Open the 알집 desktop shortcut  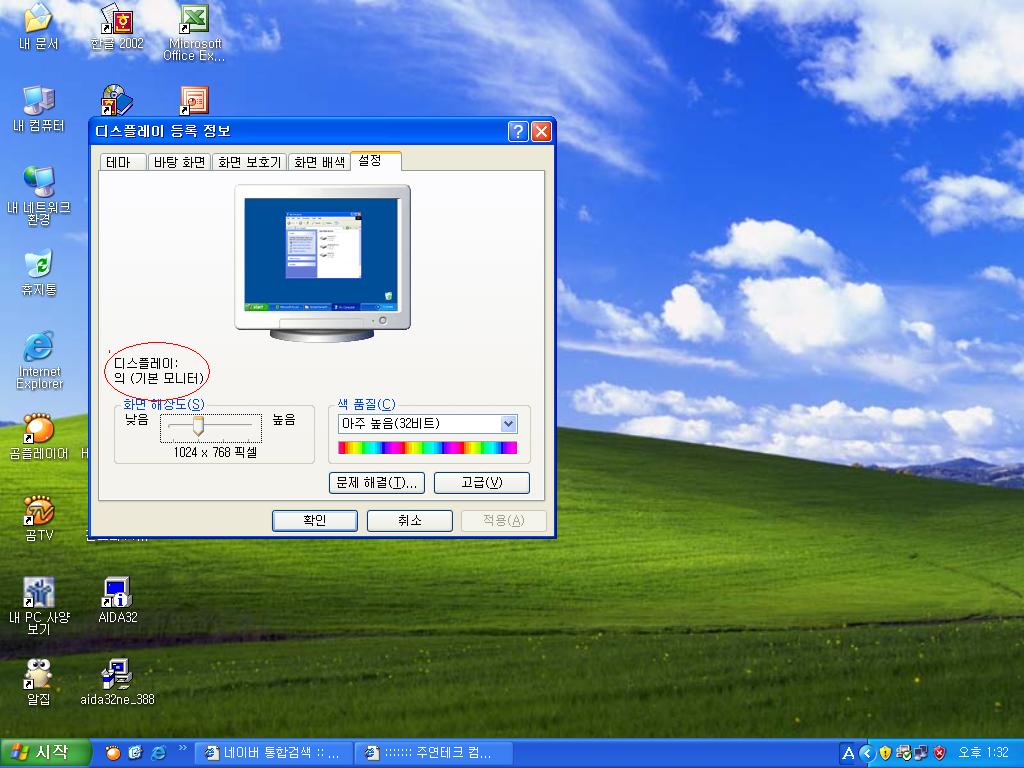pos(38,676)
